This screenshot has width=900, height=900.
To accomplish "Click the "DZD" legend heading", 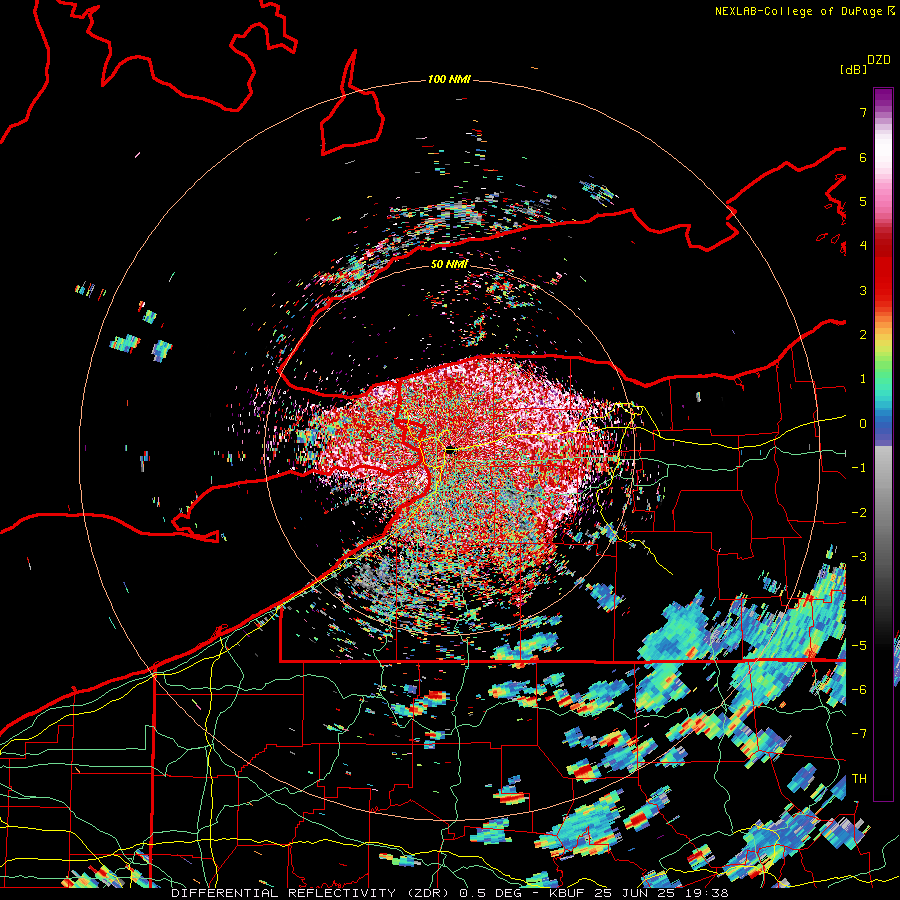I will [879, 60].
